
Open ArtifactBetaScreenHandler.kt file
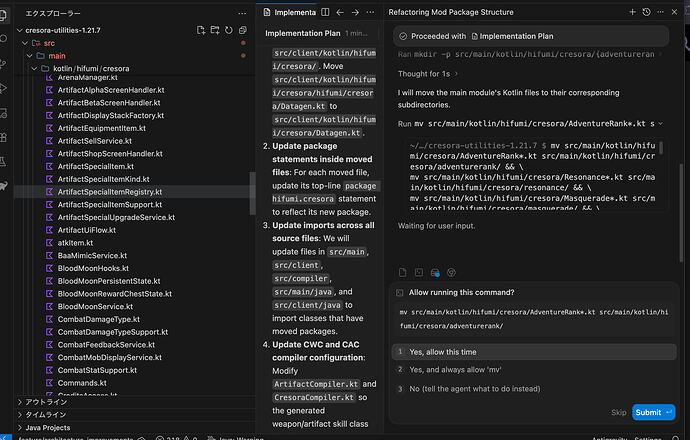click(x=109, y=103)
